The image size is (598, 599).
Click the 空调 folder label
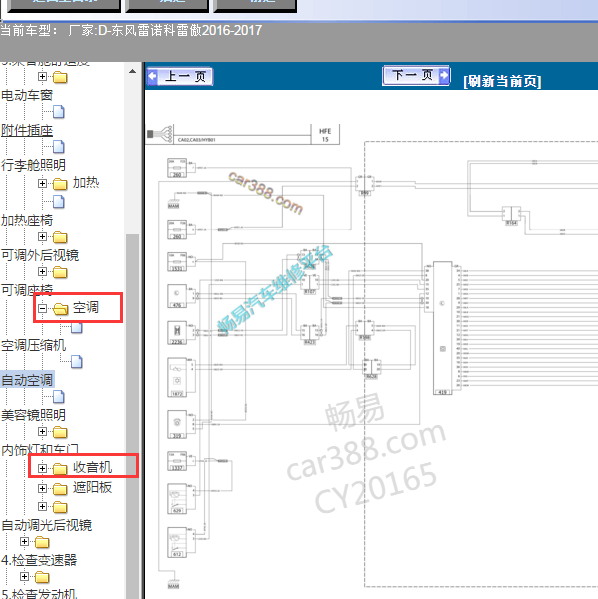point(86,307)
